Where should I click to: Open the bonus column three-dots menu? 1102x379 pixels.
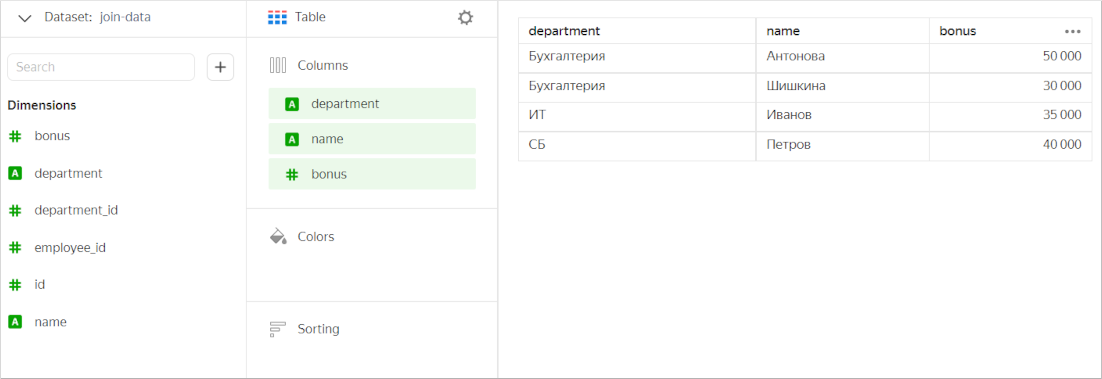(x=1072, y=32)
